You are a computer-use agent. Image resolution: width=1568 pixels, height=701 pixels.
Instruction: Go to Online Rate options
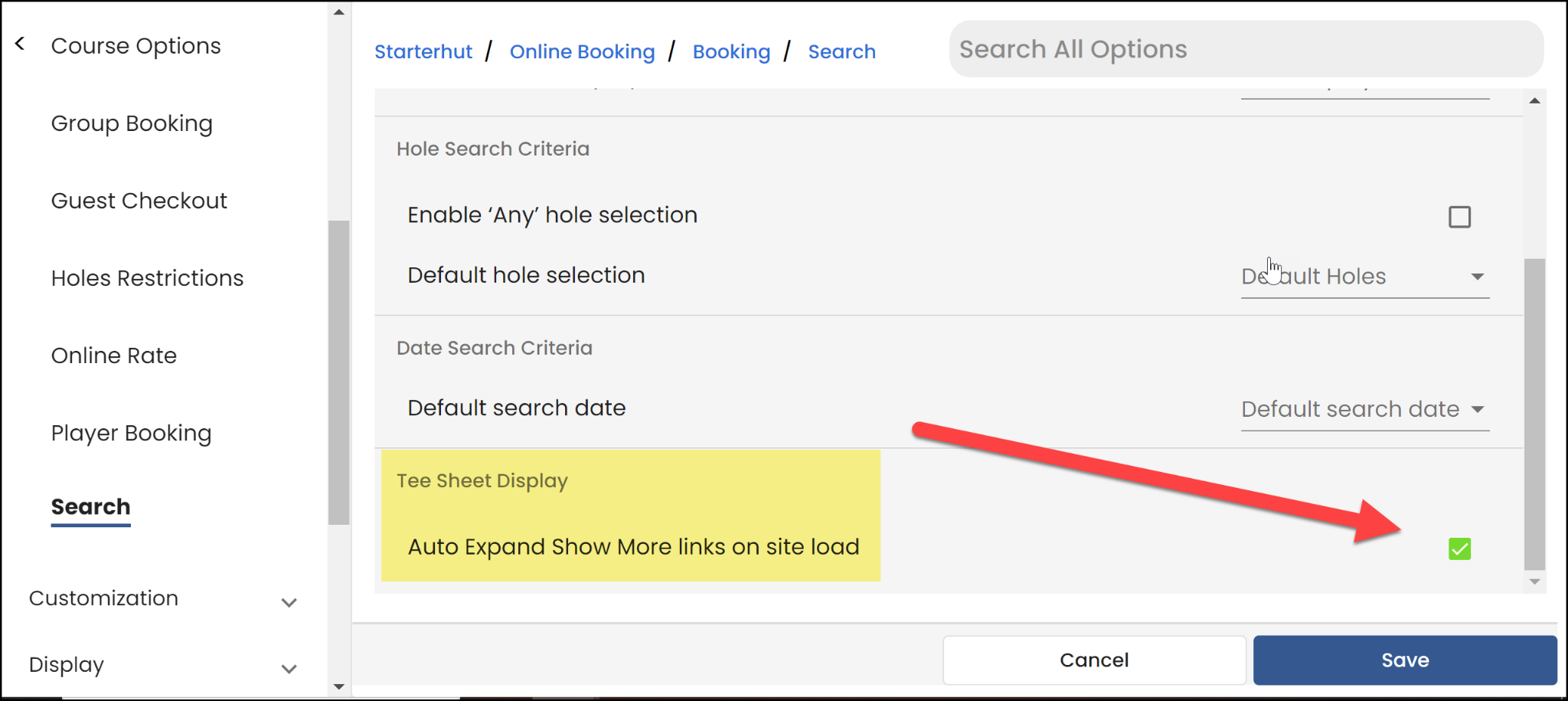pos(113,355)
